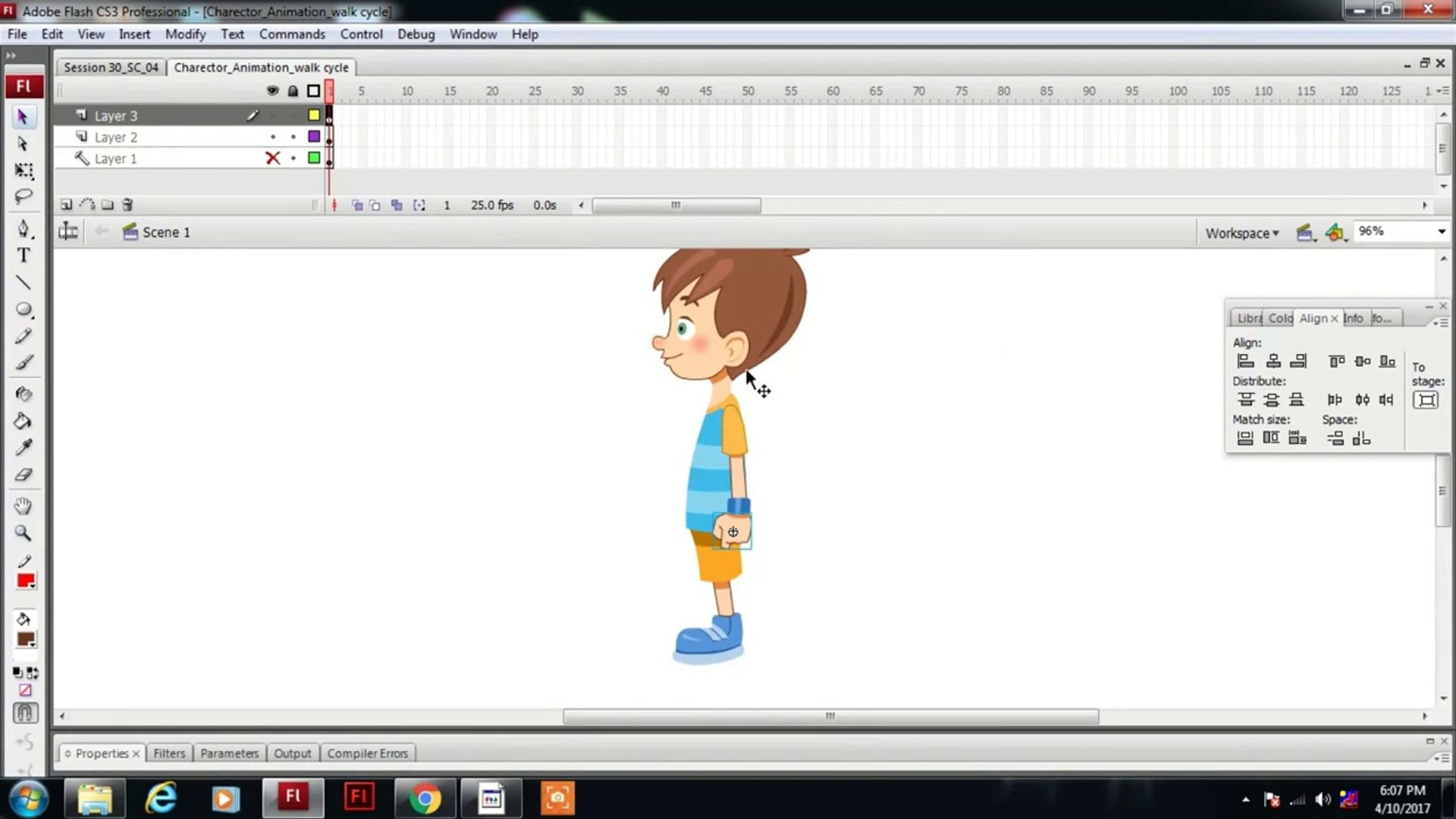Select the Zoom magnifier tool
The image size is (1456, 819).
24,533
